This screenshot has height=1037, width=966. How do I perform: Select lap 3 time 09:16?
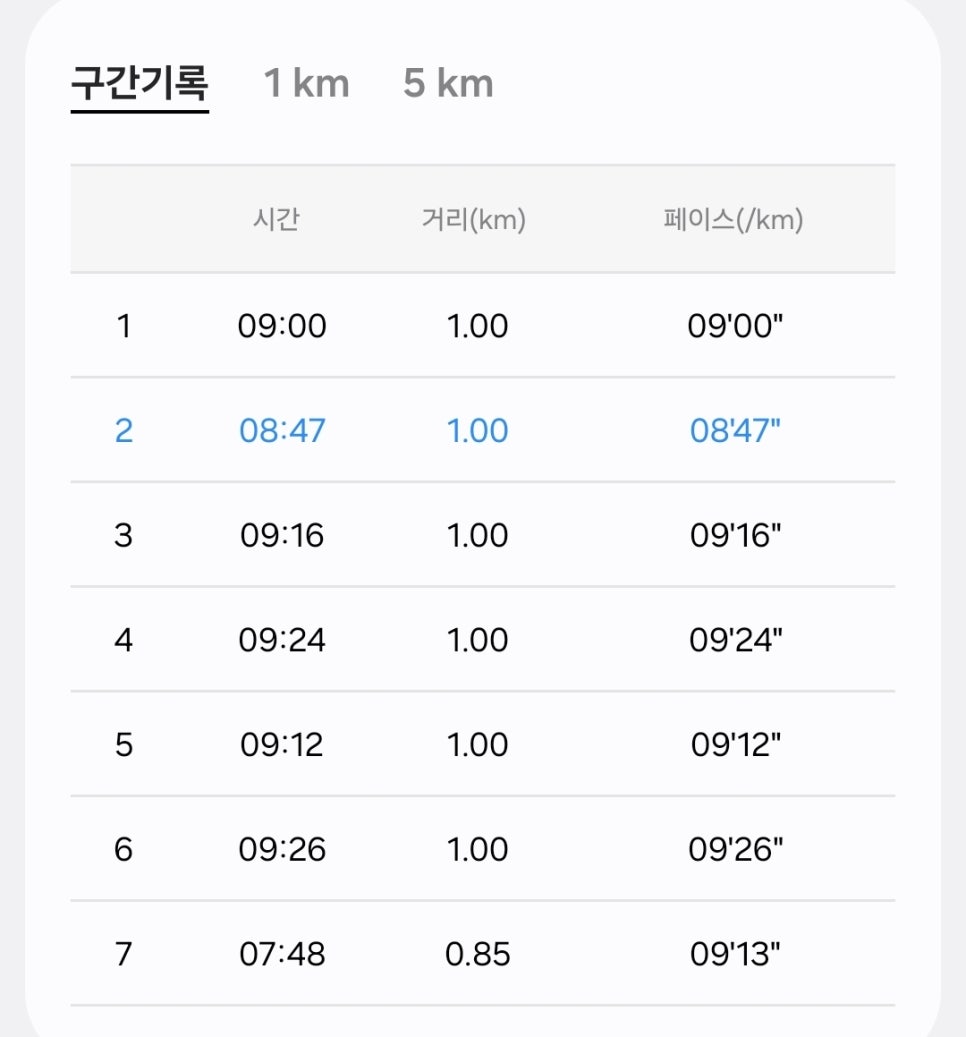click(282, 535)
